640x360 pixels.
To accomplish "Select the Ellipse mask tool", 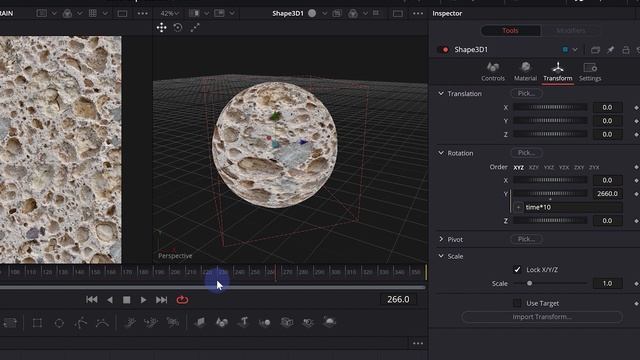I will click(59, 323).
